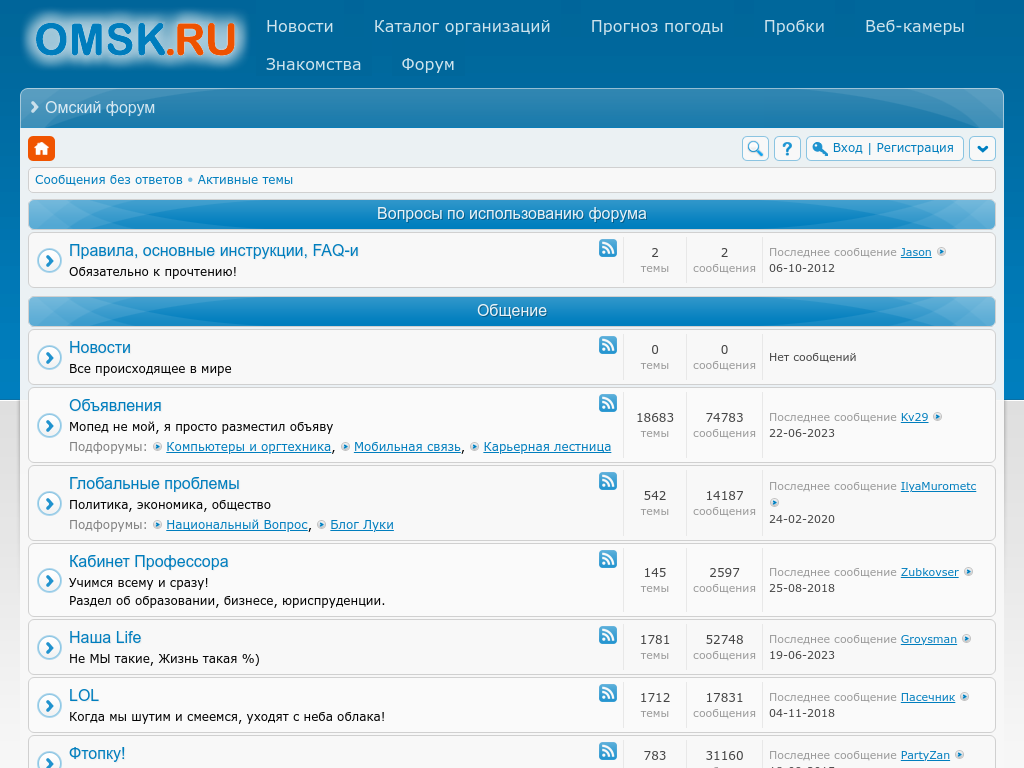Open the Сообщения без ответов link
The image size is (1024, 768).
109,180
